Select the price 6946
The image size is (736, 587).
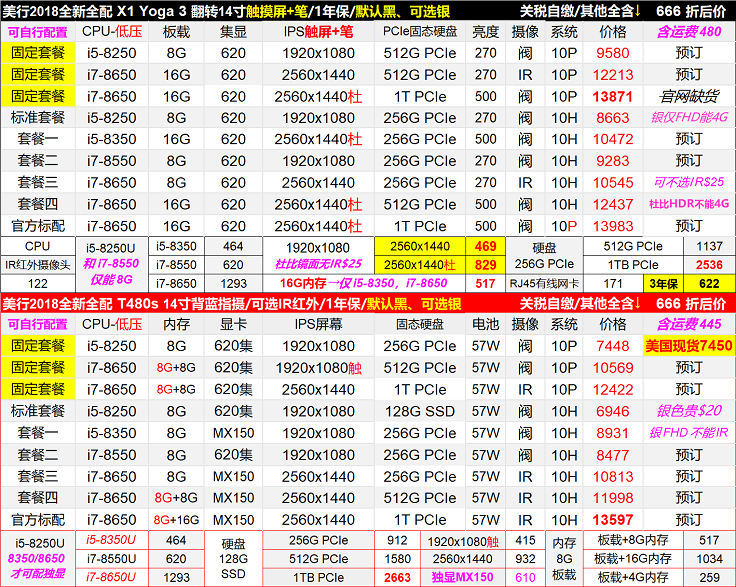point(613,411)
